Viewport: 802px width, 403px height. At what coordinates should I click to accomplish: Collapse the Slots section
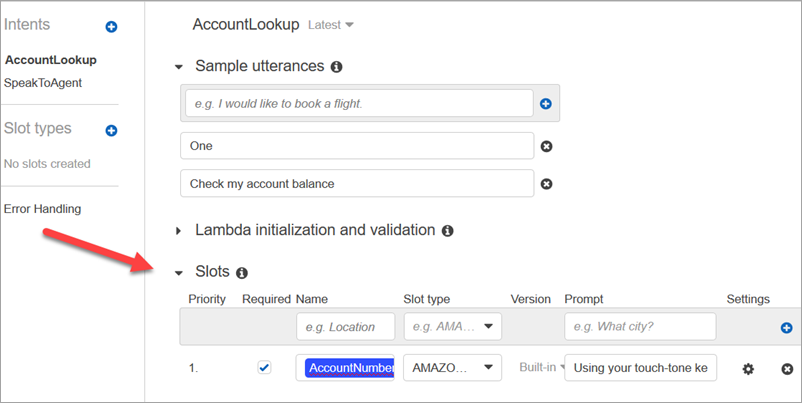point(179,272)
